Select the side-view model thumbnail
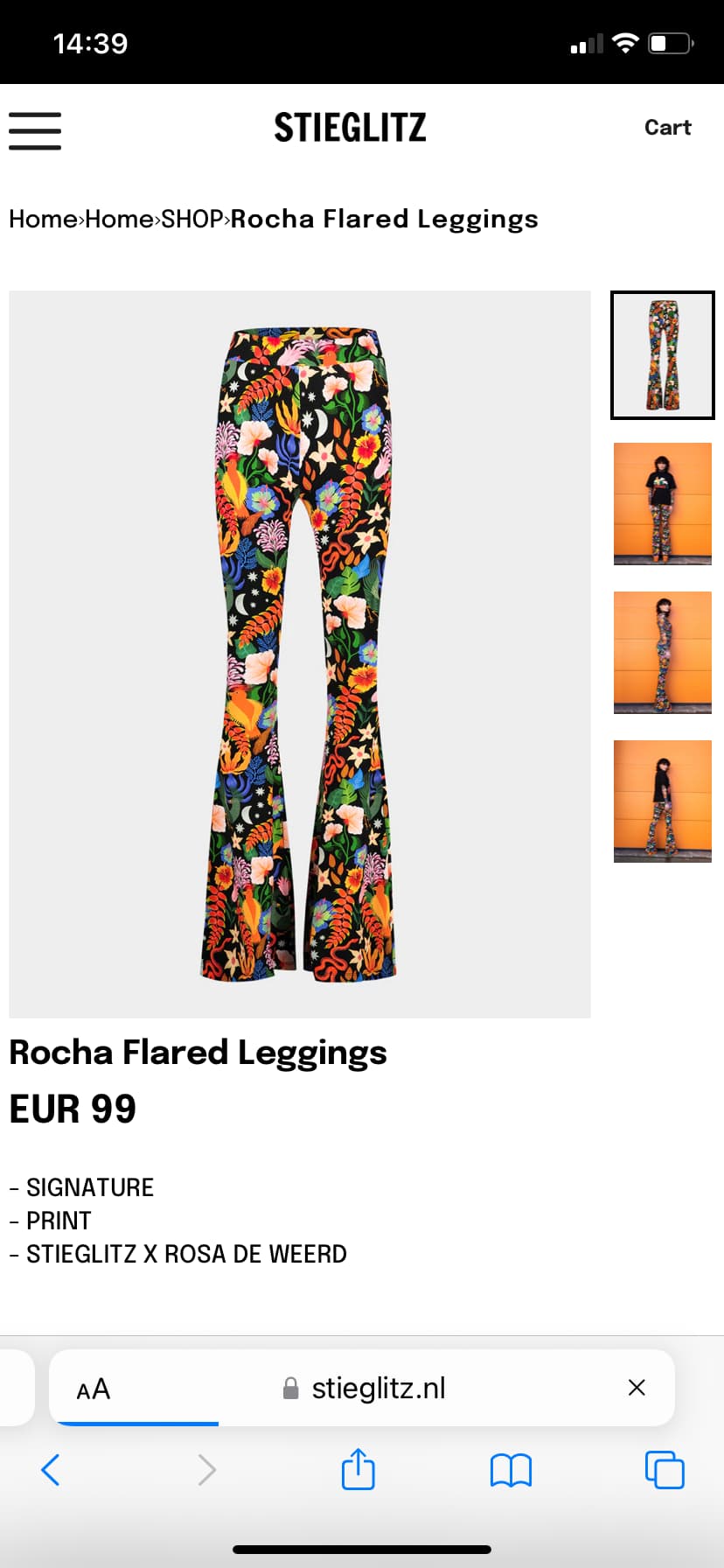 (663, 653)
